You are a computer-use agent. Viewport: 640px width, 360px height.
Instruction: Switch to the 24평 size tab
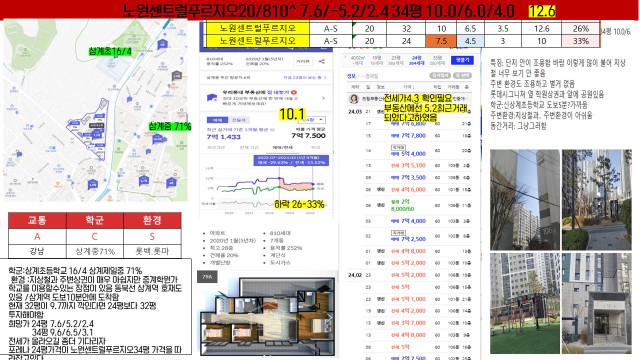point(416,60)
